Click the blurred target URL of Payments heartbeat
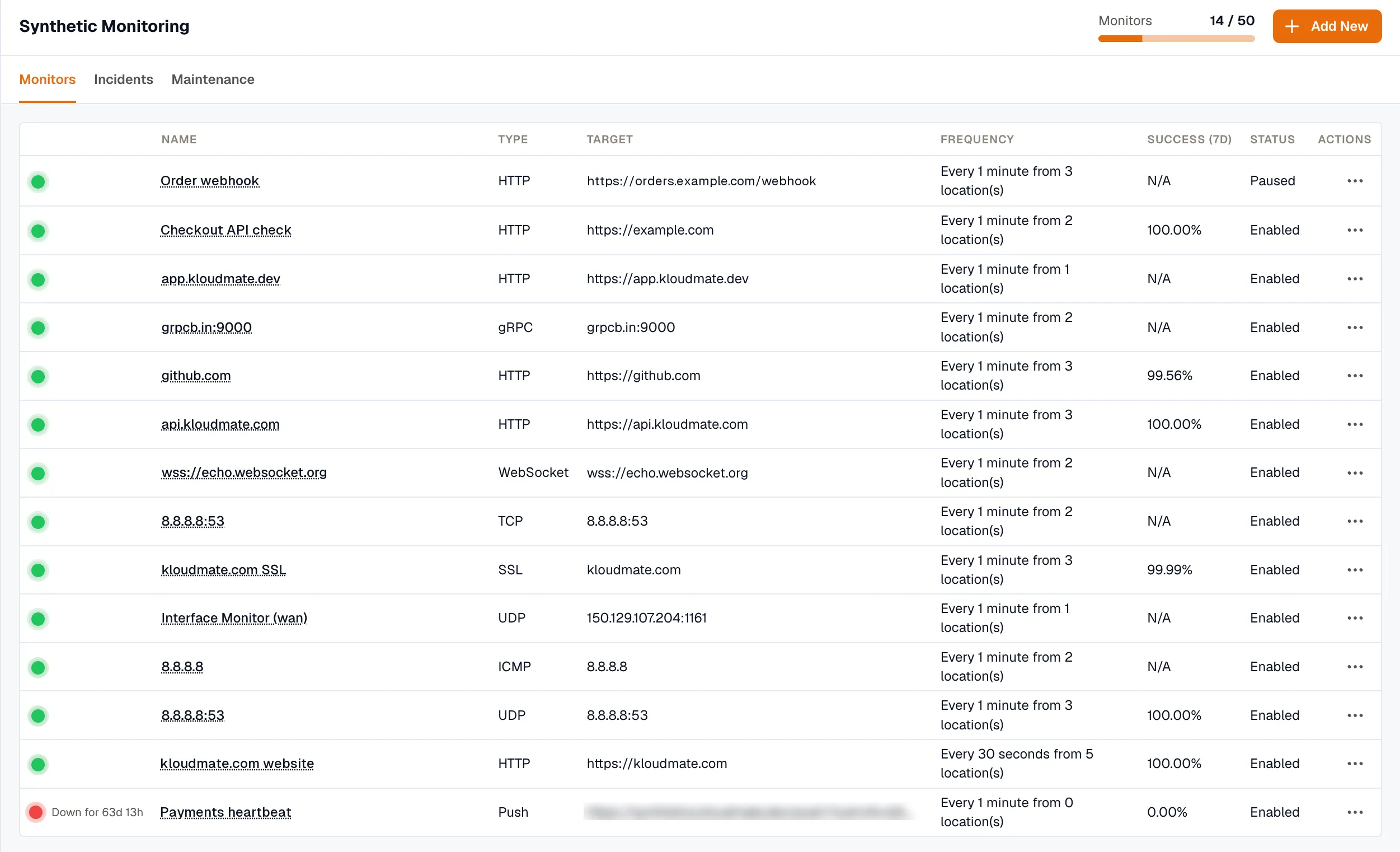This screenshot has width=1400, height=852. 748,812
